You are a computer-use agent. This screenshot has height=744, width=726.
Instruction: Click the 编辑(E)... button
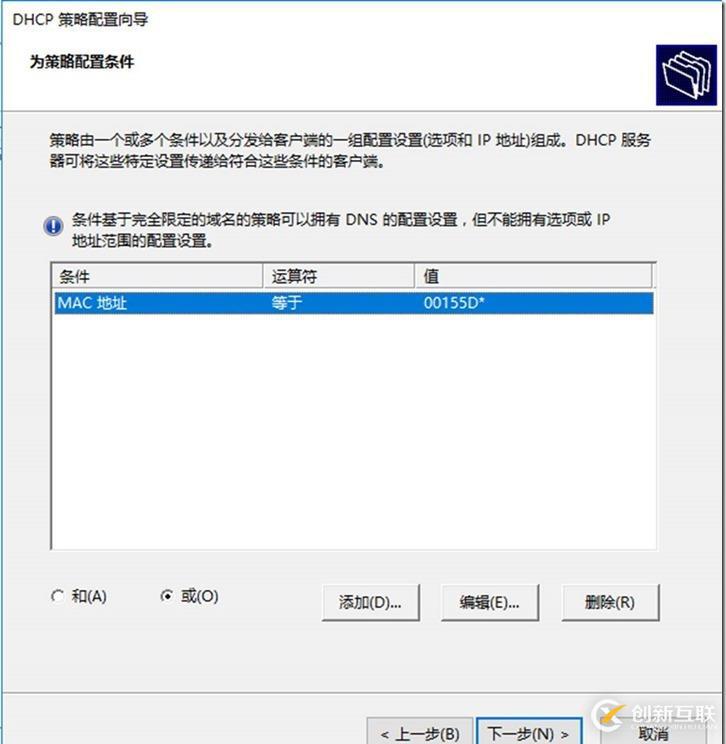(490, 603)
